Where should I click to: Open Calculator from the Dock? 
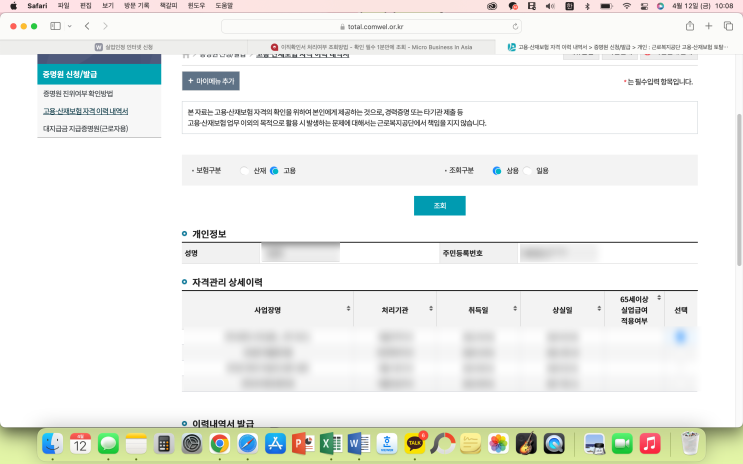click(x=164, y=444)
